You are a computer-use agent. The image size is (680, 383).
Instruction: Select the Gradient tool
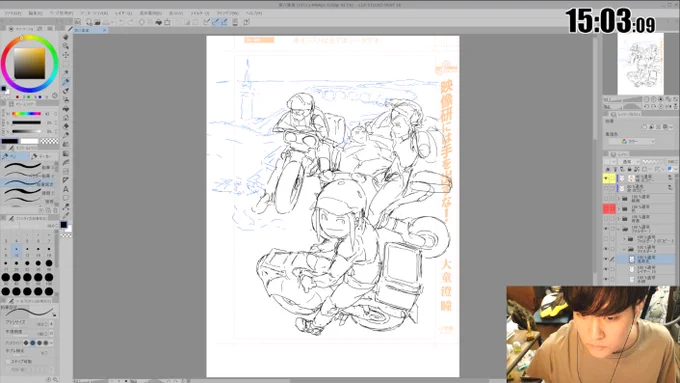(65, 153)
